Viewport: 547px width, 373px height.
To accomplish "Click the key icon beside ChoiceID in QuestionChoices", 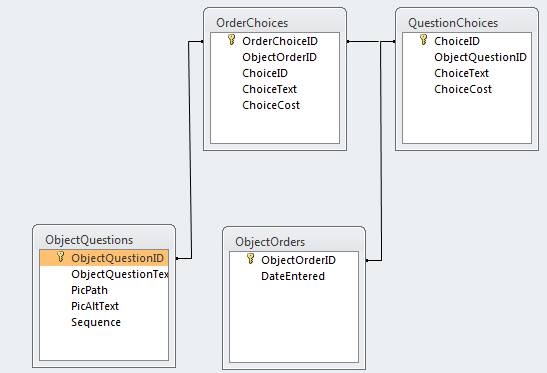I will [x=424, y=40].
